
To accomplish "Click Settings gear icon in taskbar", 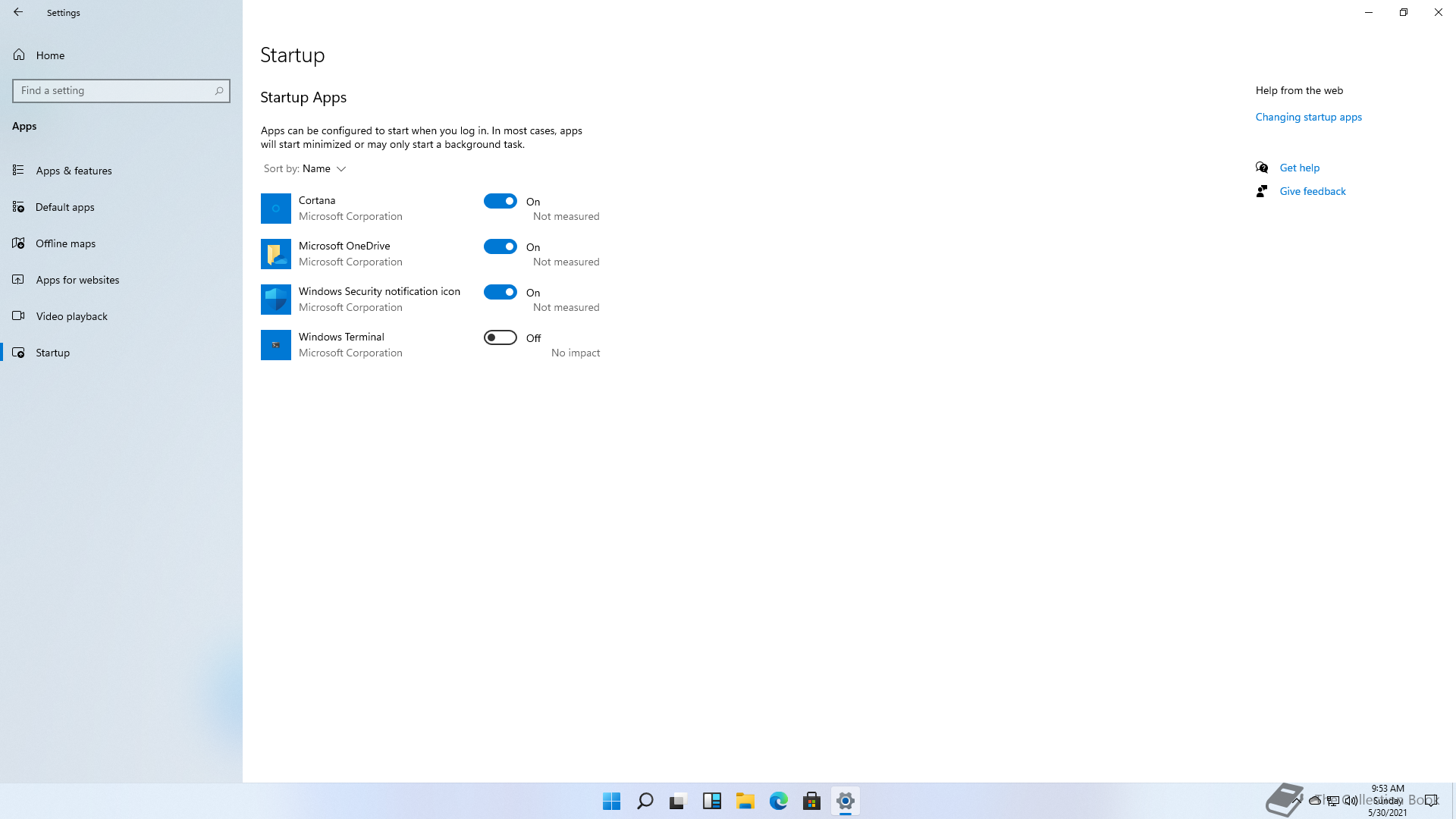I will pos(846,801).
